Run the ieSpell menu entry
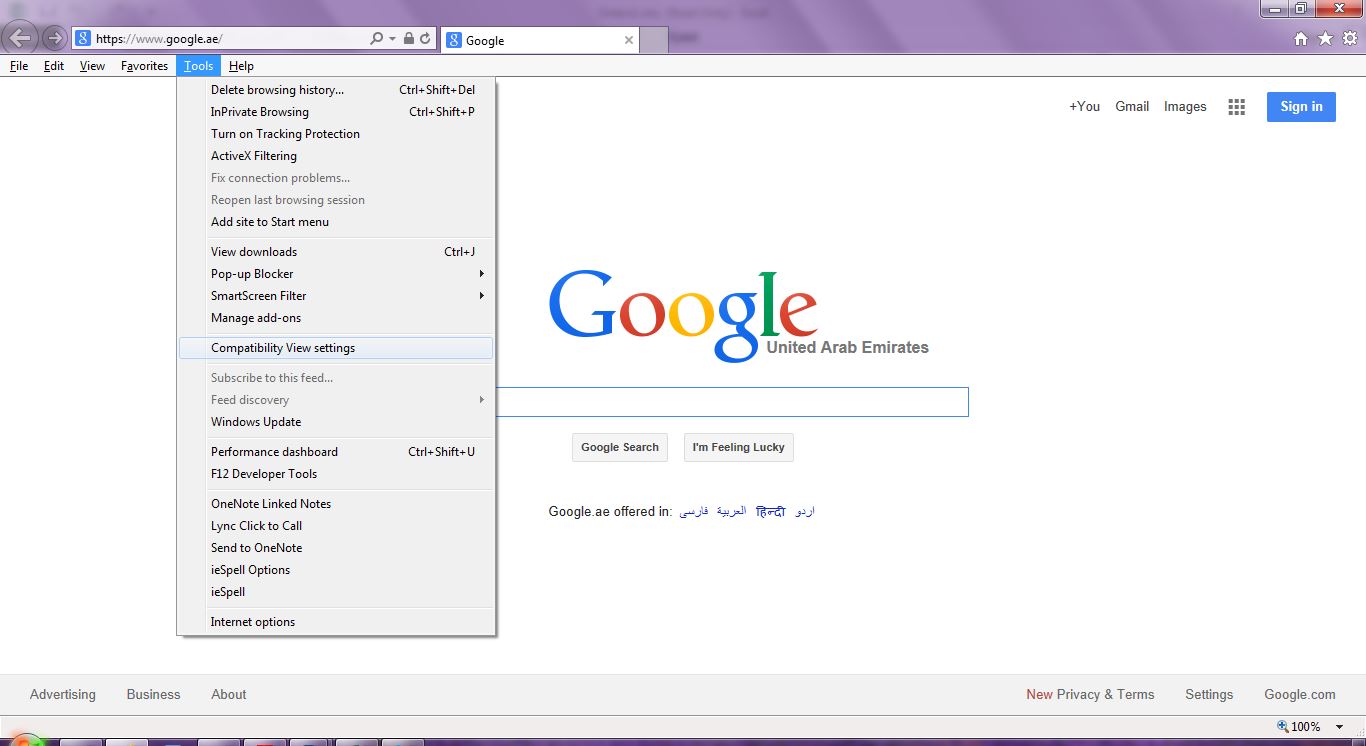This screenshot has width=1366, height=746. click(336, 592)
